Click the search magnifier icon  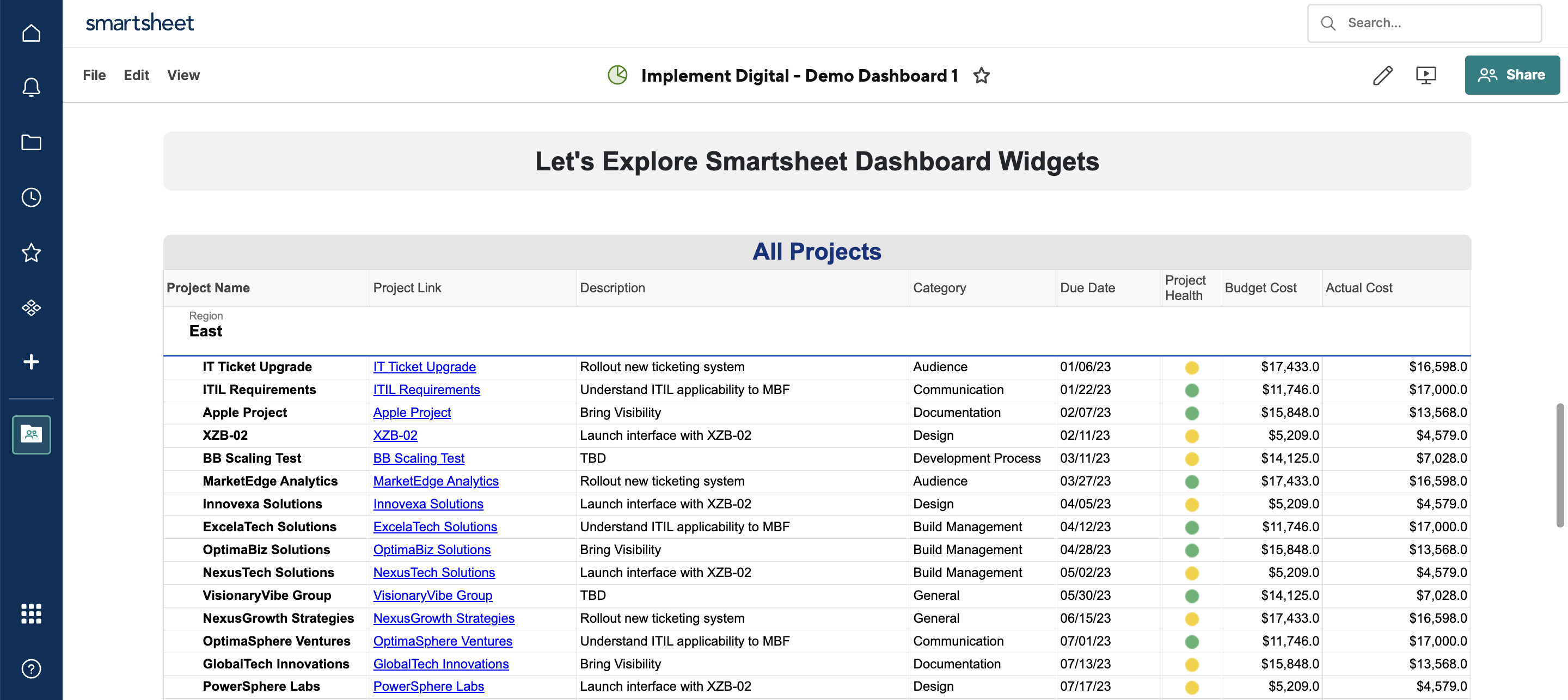tap(1328, 23)
